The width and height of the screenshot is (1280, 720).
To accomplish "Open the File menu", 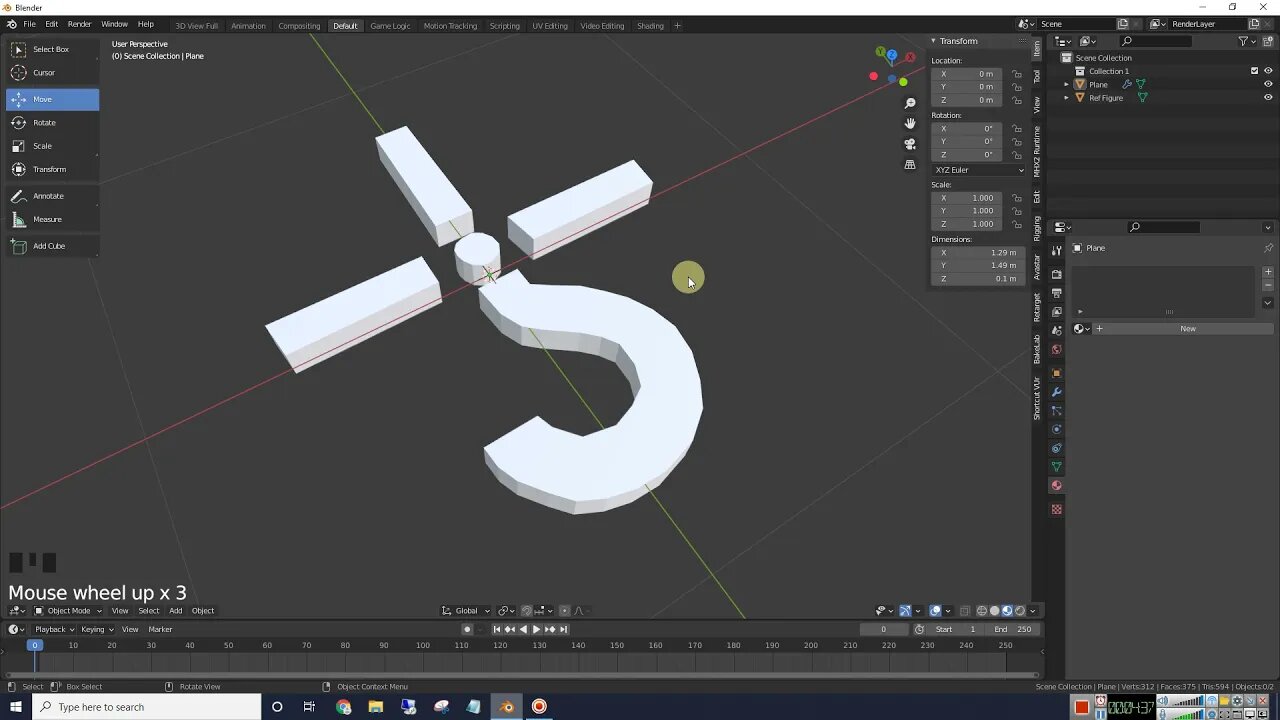I will 30,24.
